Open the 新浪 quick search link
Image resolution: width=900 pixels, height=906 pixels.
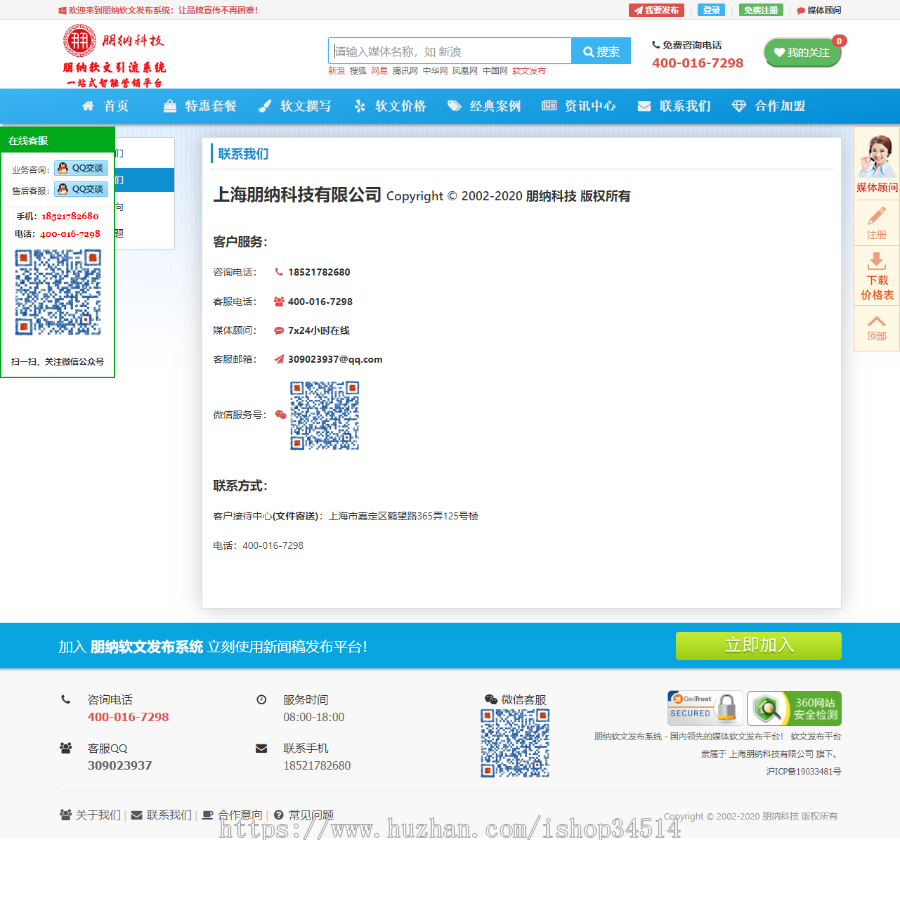pos(336,72)
